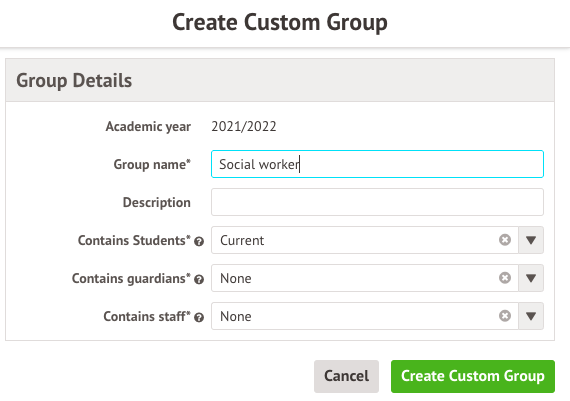Click help icon beside Contains Students
The height and width of the screenshot is (401, 570).
[199, 241]
